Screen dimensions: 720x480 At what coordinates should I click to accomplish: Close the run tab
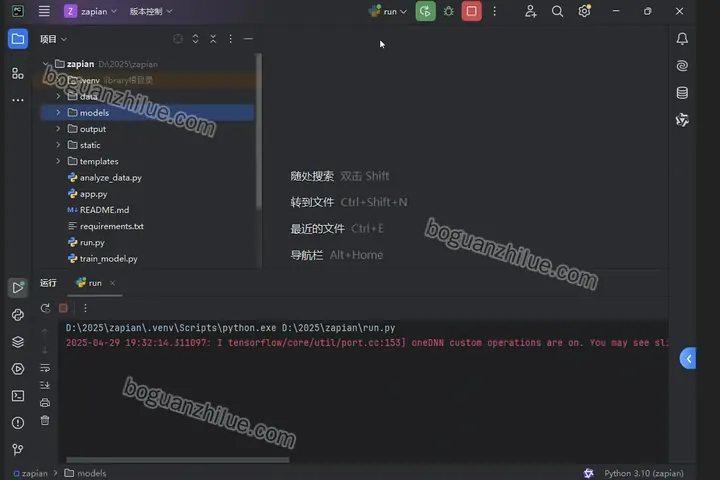coord(112,283)
